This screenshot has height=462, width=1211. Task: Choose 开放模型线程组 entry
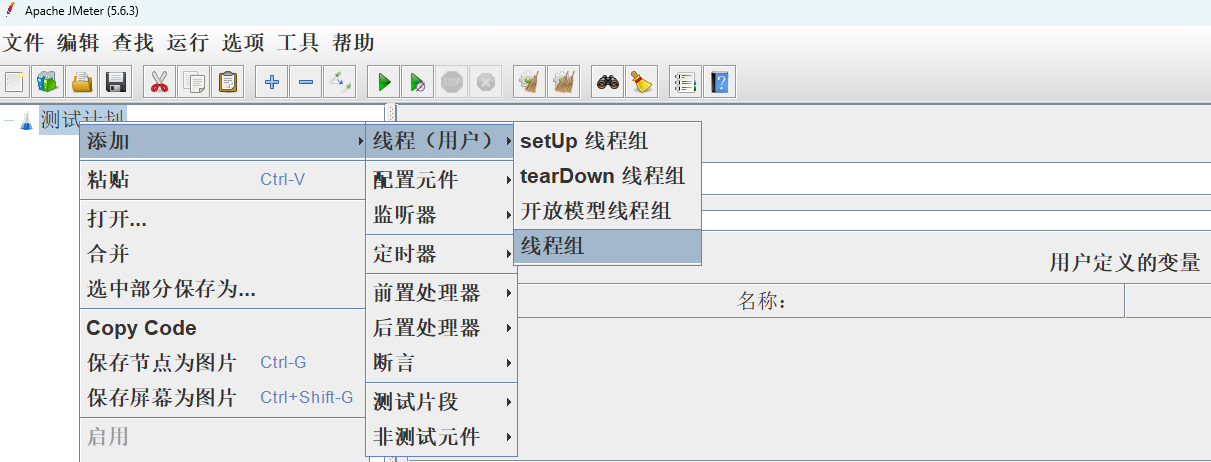607,211
